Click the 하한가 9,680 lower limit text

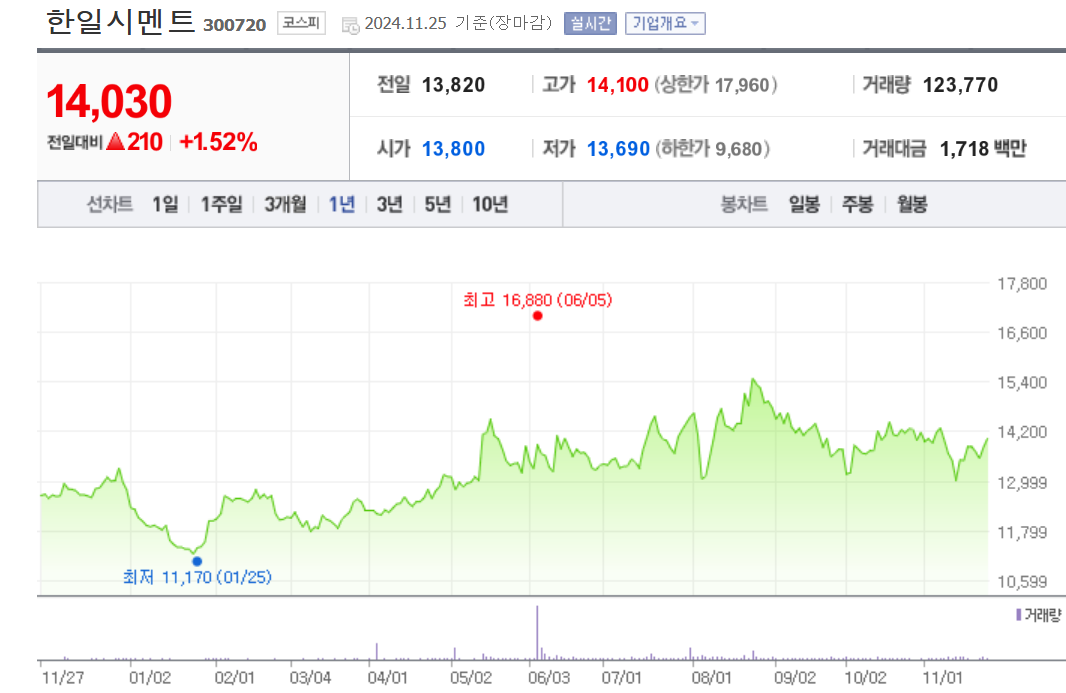coord(712,149)
